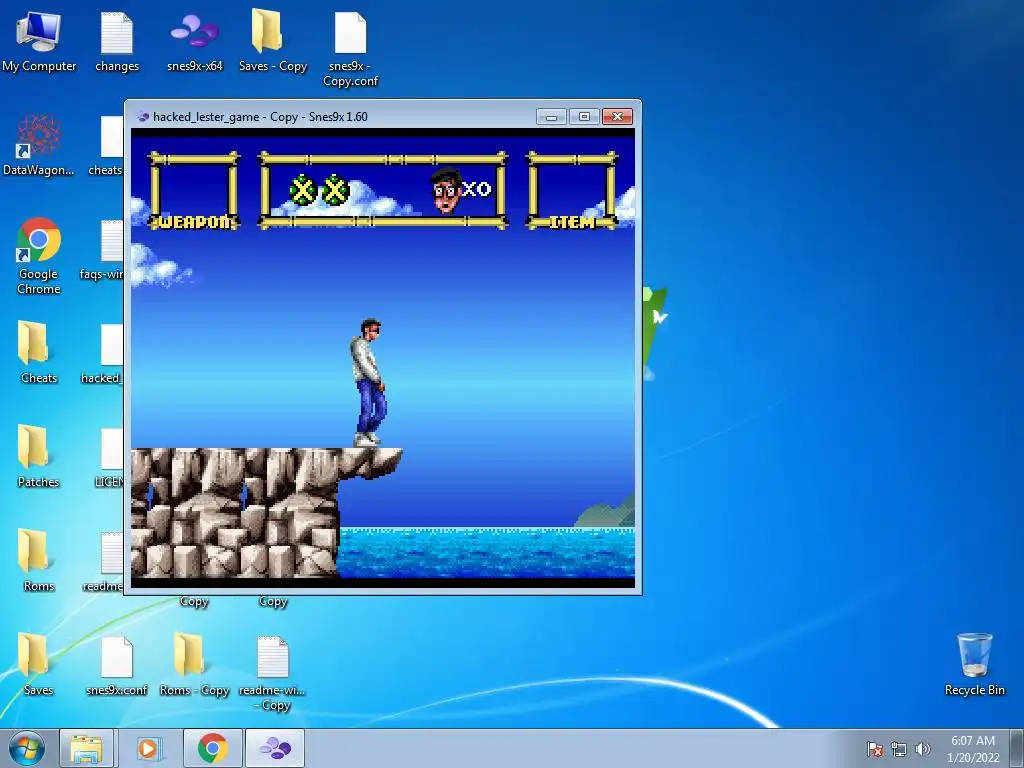Select the hacked file icon on desktop
1024x768 pixels.
click(104, 354)
